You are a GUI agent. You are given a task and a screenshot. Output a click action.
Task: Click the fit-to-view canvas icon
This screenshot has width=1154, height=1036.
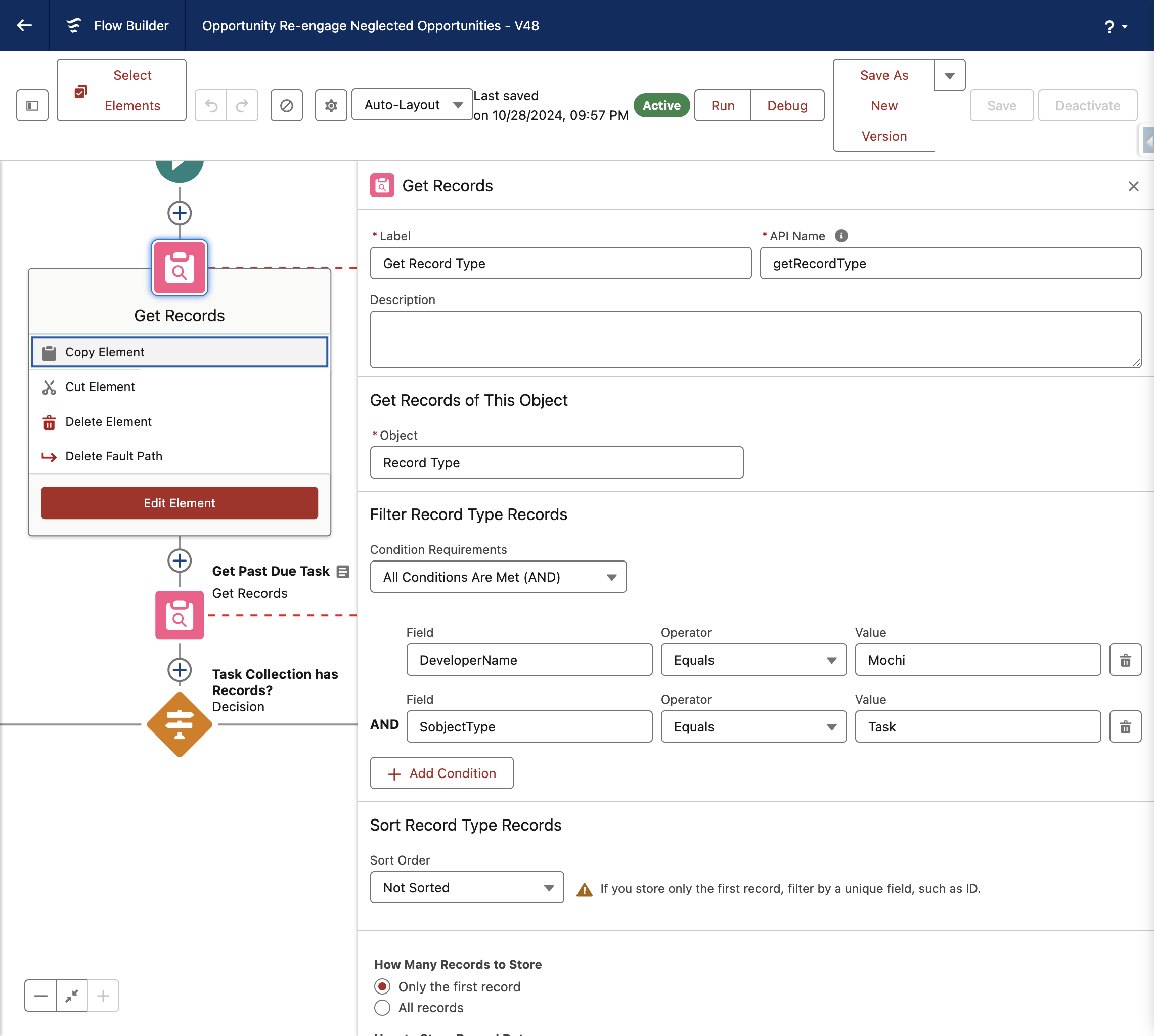(x=72, y=996)
